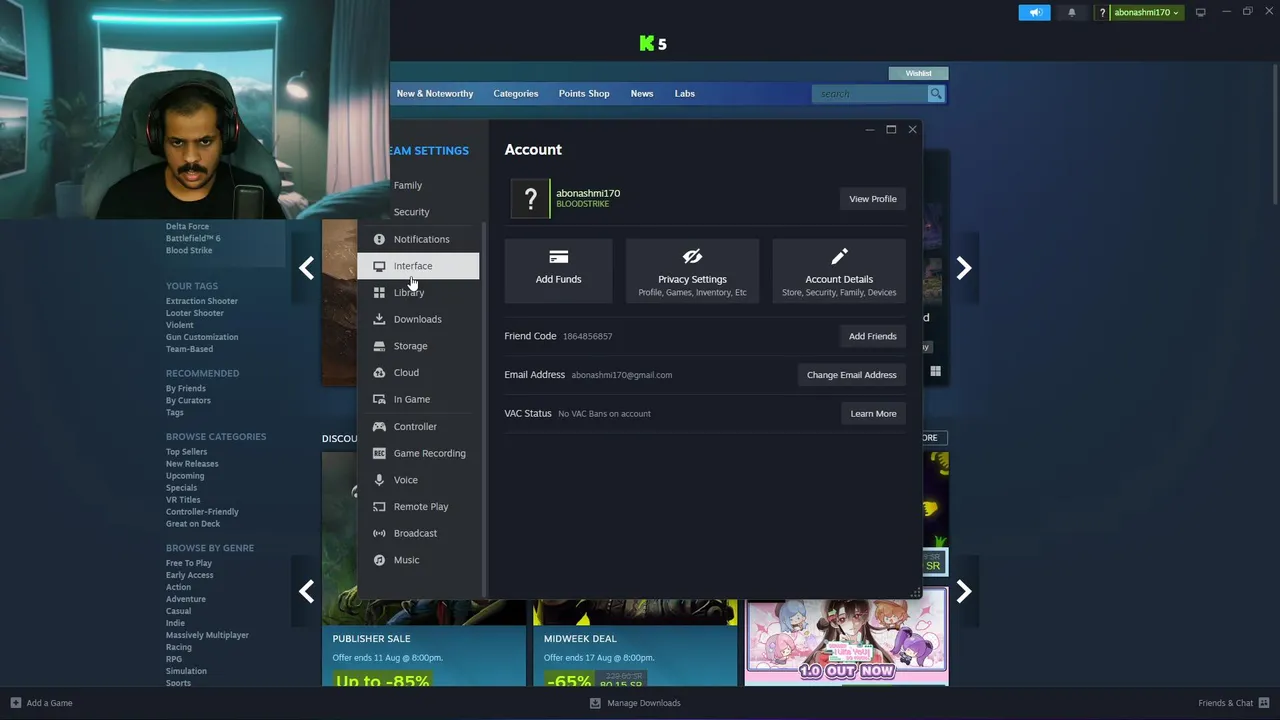The width and height of the screenshot is (1280, 720).
Task: Open Manage Downloads
Action: click(x=635, y=703)
